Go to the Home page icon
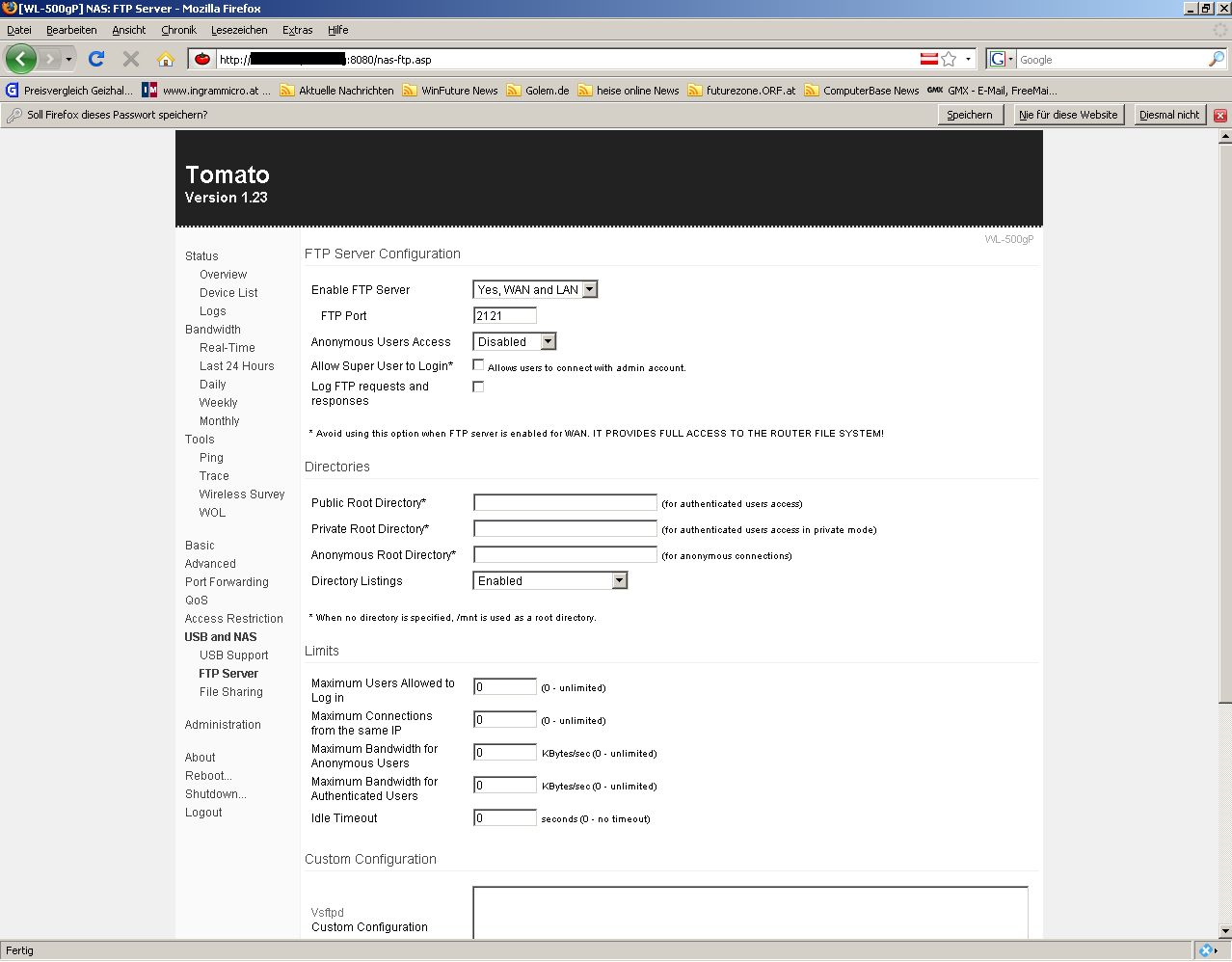Image resolution: width=1232 pixels, height=962 pixels. (x=166, y=59)
